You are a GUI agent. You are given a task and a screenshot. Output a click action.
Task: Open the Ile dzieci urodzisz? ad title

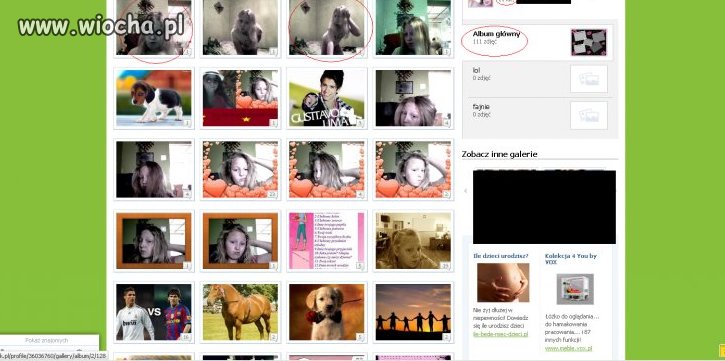click(x=500, y=256)
